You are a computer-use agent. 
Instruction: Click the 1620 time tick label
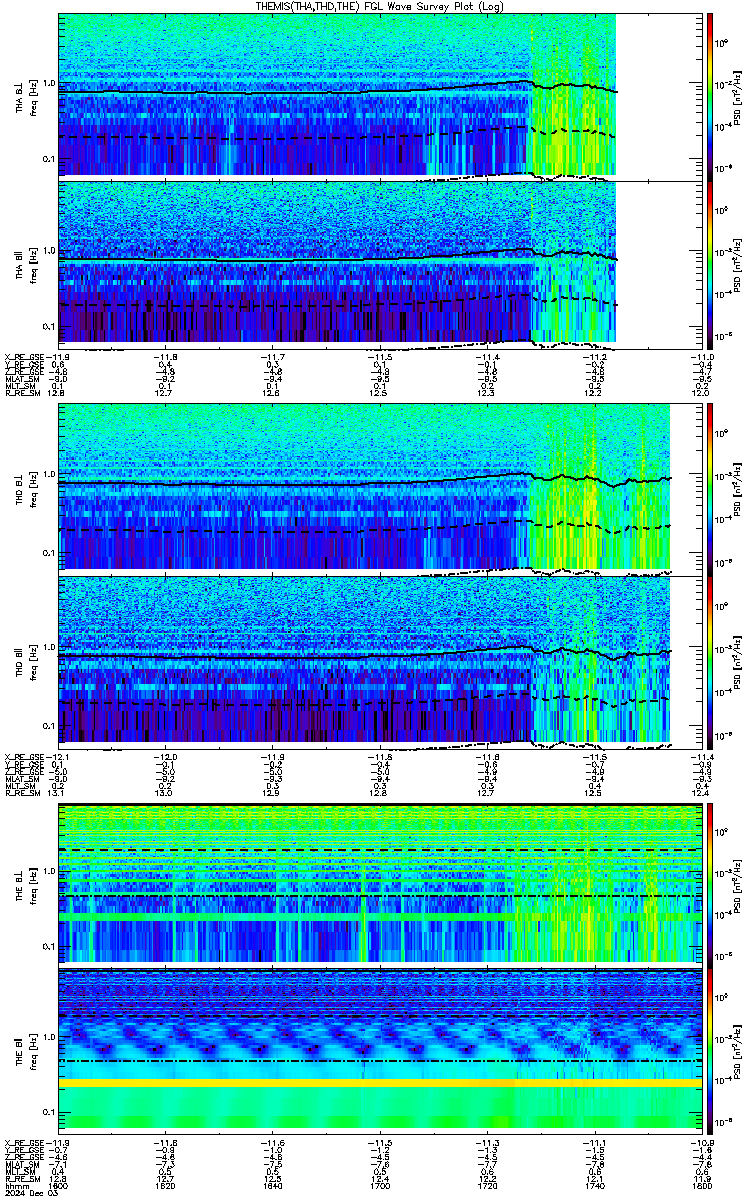[x=166, y=1187]
